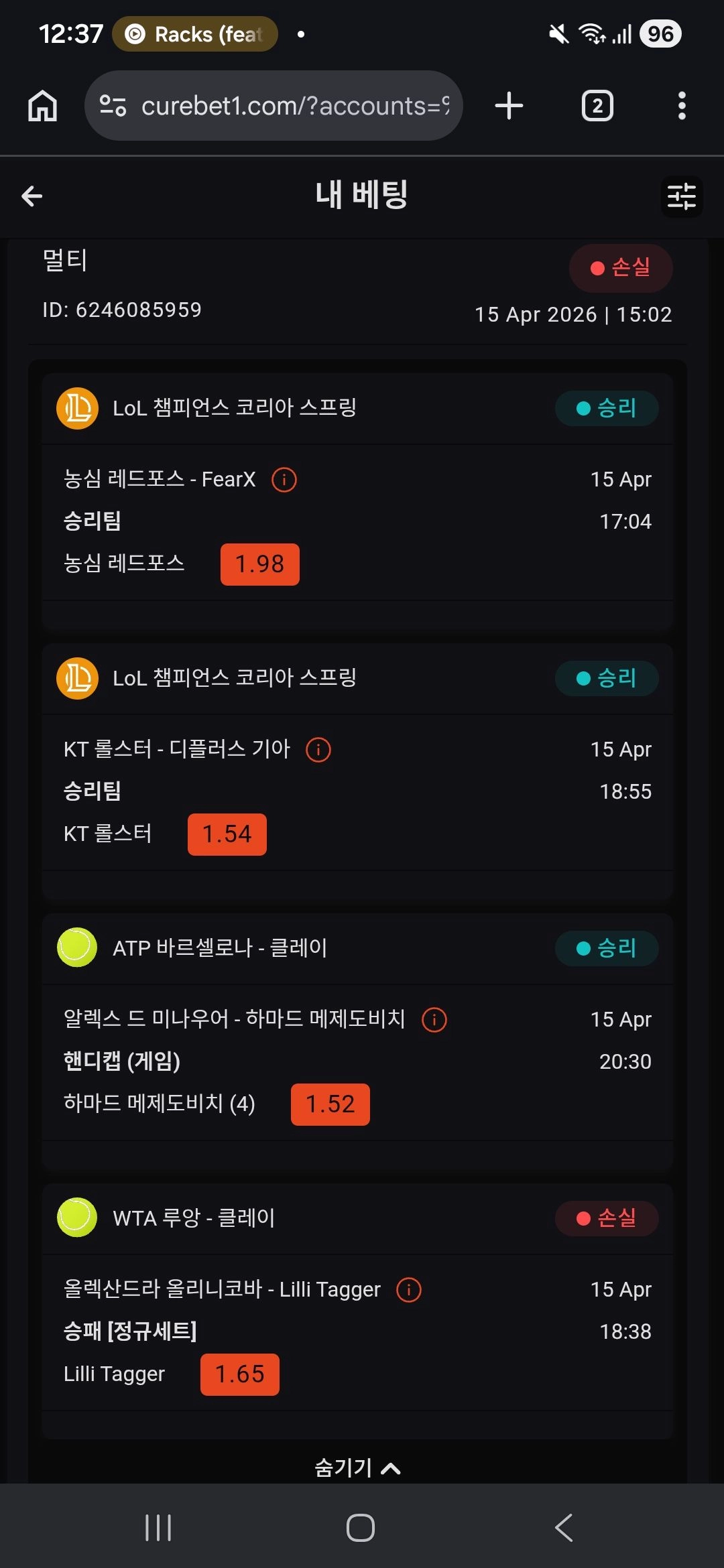Open Android recent apps button
The height and width of the screenshot is (1568, 724).
pyautogui.click(x=159, y=1528)
